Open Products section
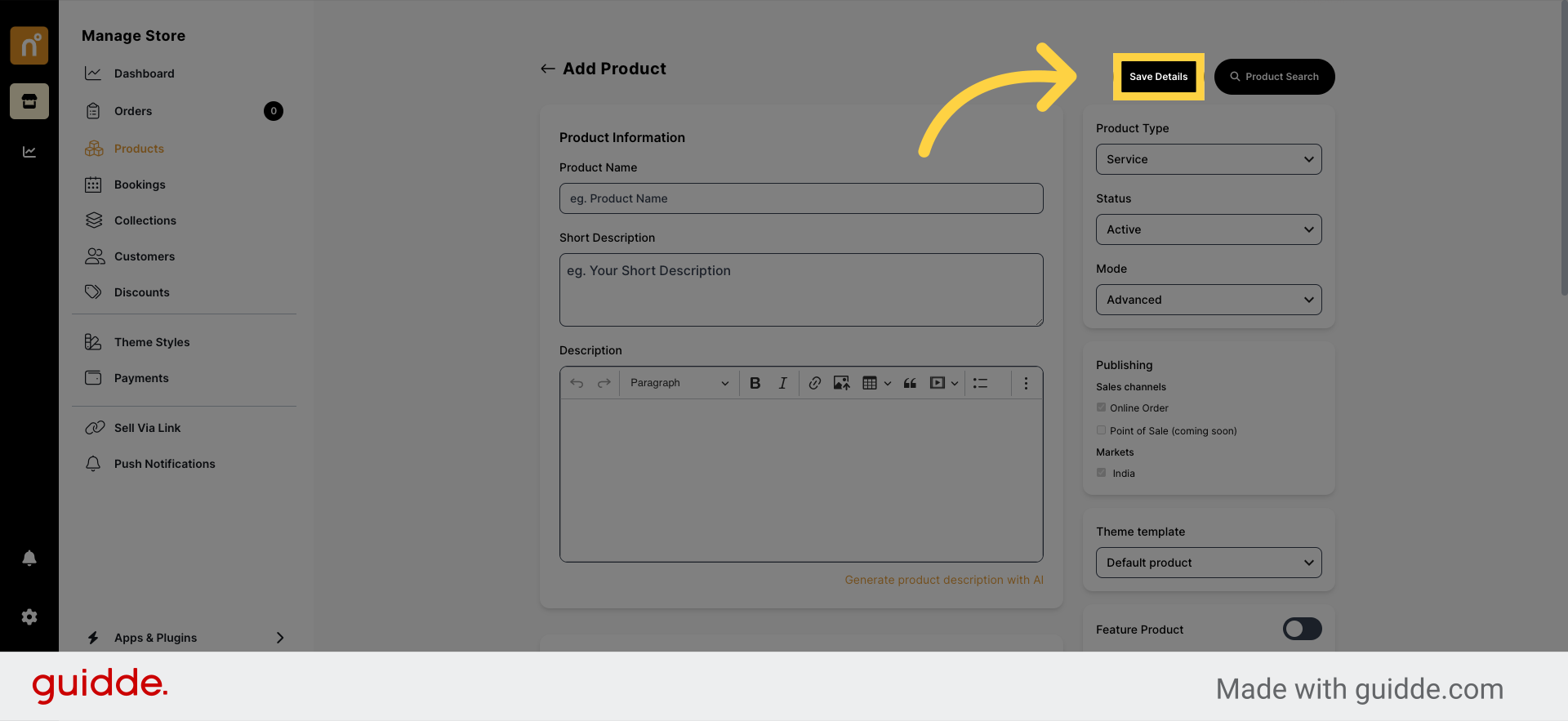The height and width of the screenshot is (721, 1568). [x=139, y=149]
